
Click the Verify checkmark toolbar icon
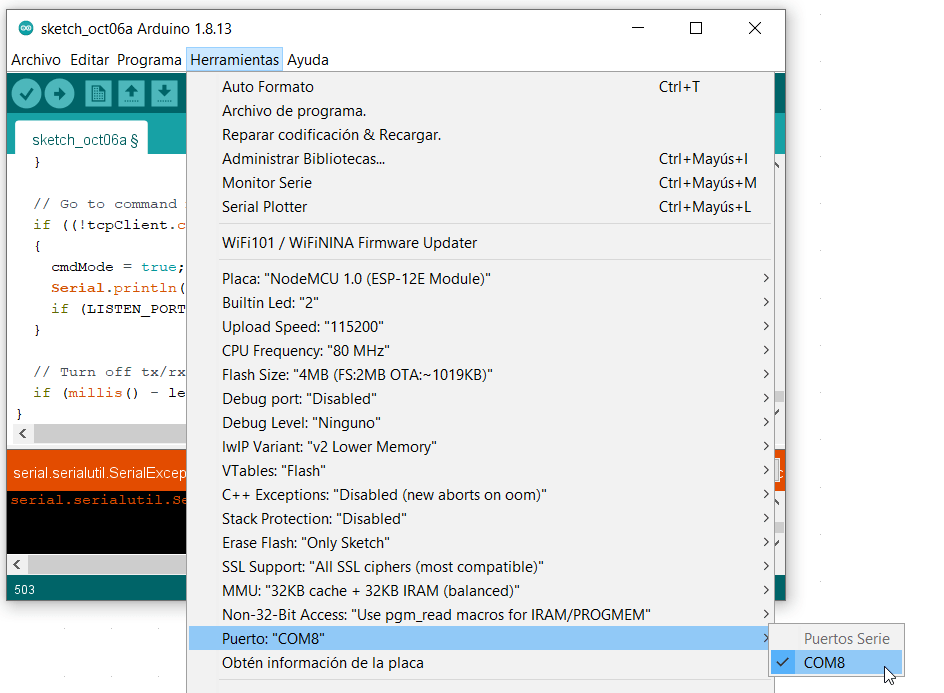27,94
